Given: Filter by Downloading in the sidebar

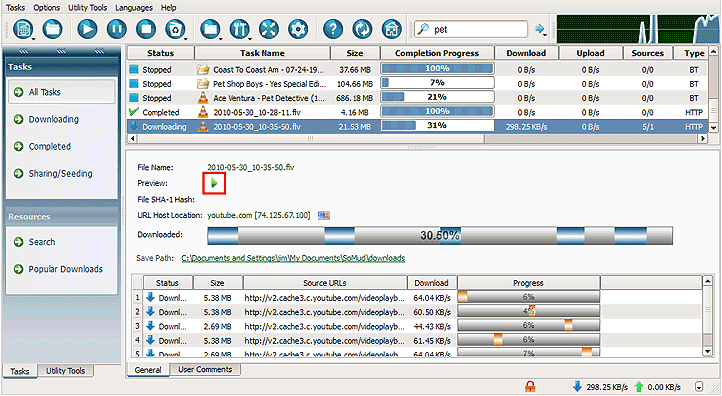Looking at the screenshot, I should point(53,119).
